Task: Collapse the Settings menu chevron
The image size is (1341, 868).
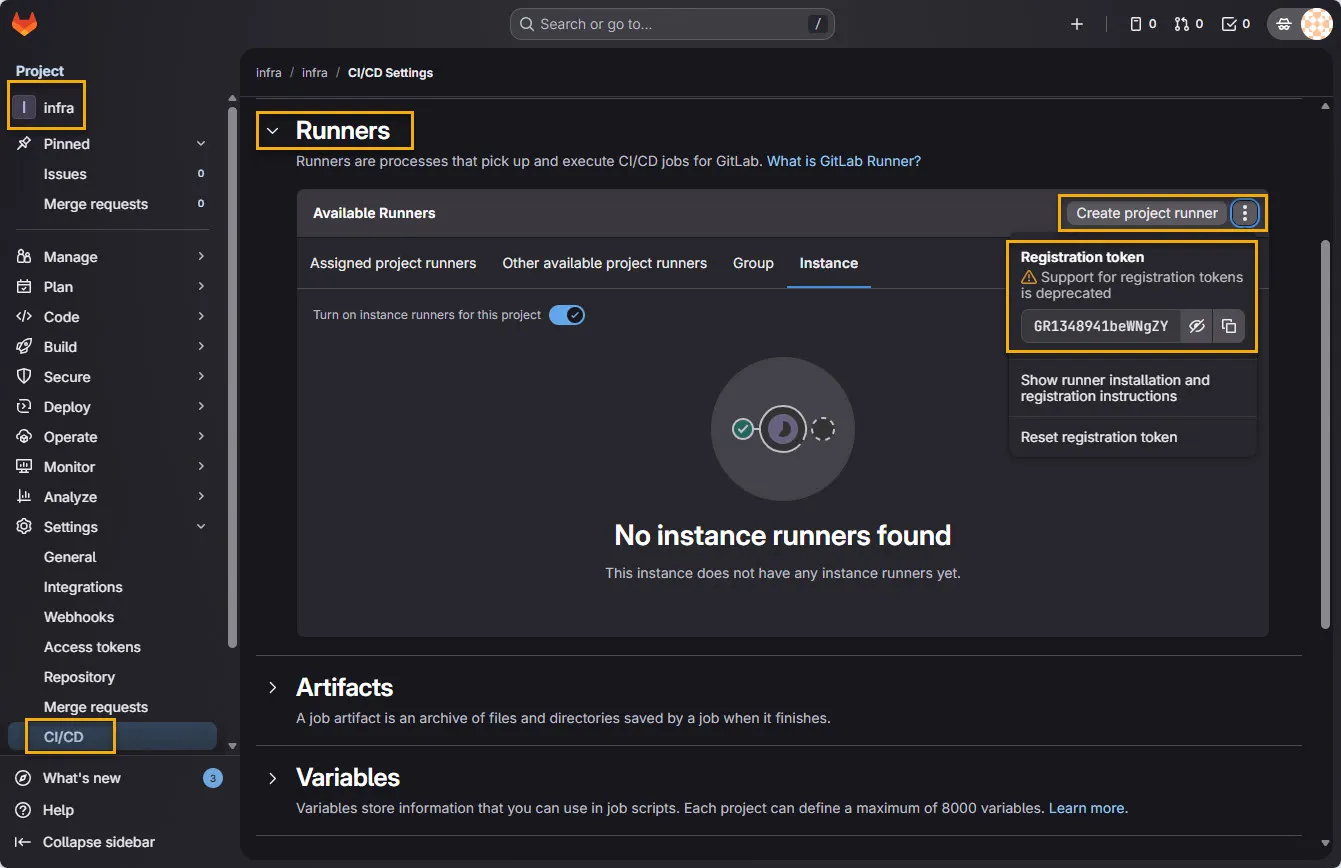Action: tap(201, 527)
